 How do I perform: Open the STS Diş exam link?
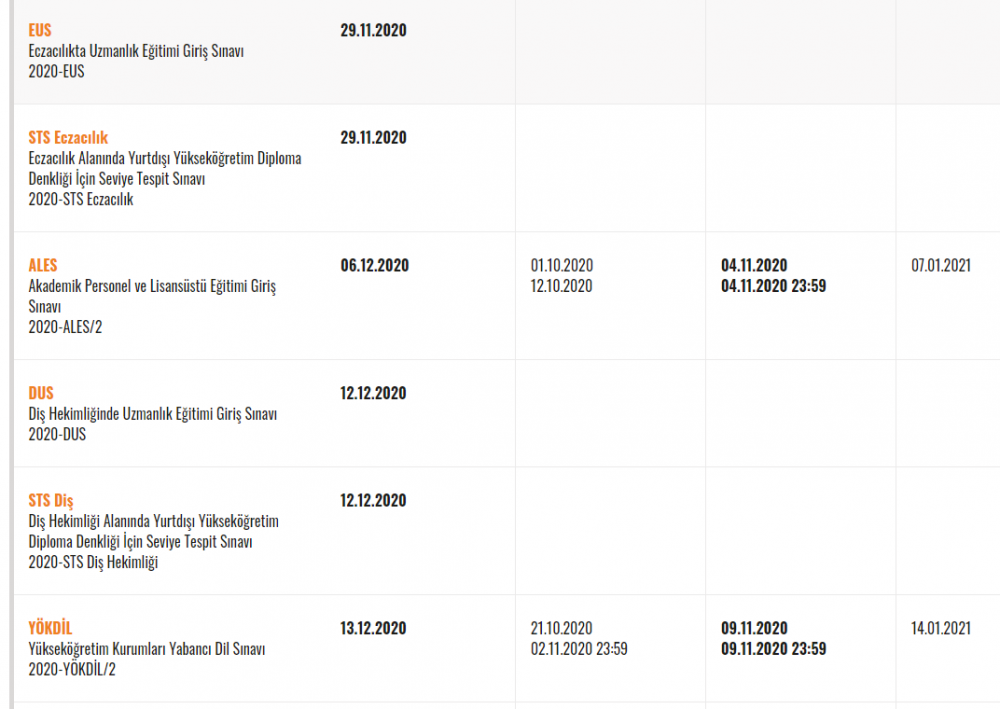click(x=51, y=500)
